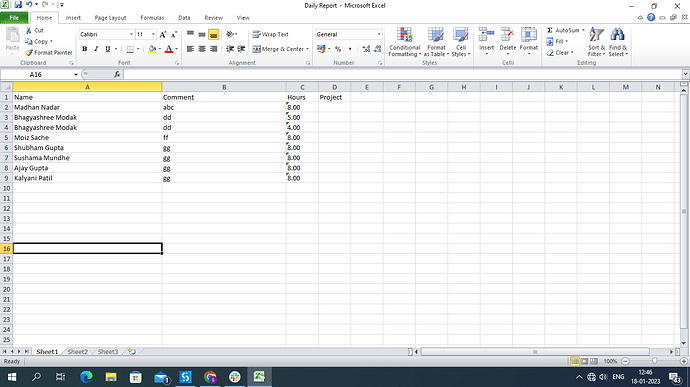This screenshot has height=387, width=690.
Task: Switch to the Formulas ribbon tab
Action: click(152, 18)
